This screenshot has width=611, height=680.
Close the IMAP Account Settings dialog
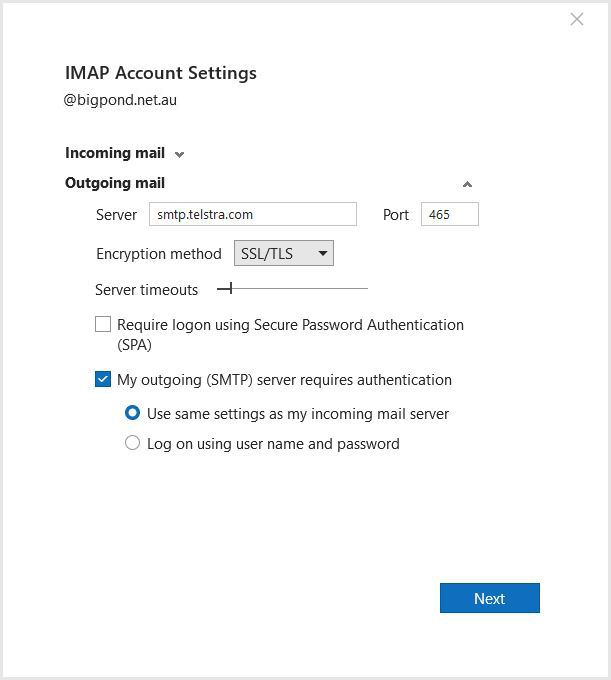(x=577, y=19)
